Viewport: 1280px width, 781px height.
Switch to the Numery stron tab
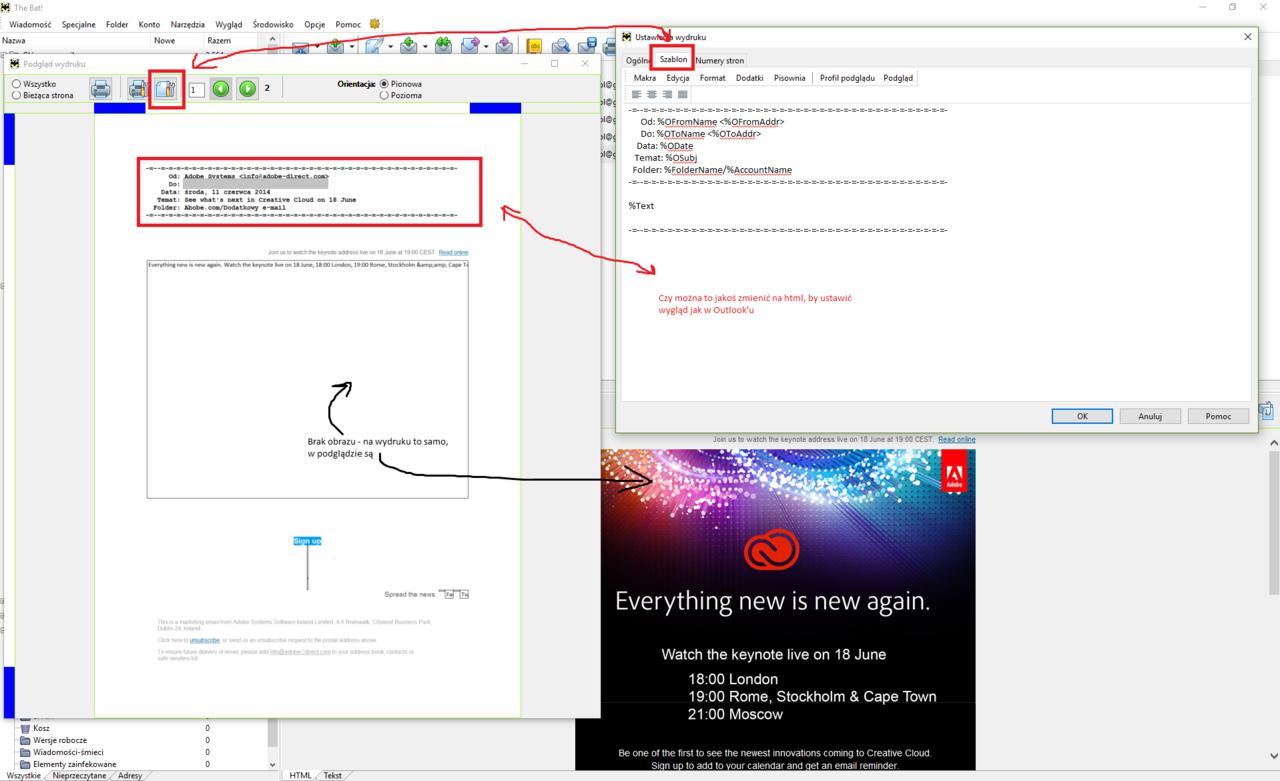720,60
